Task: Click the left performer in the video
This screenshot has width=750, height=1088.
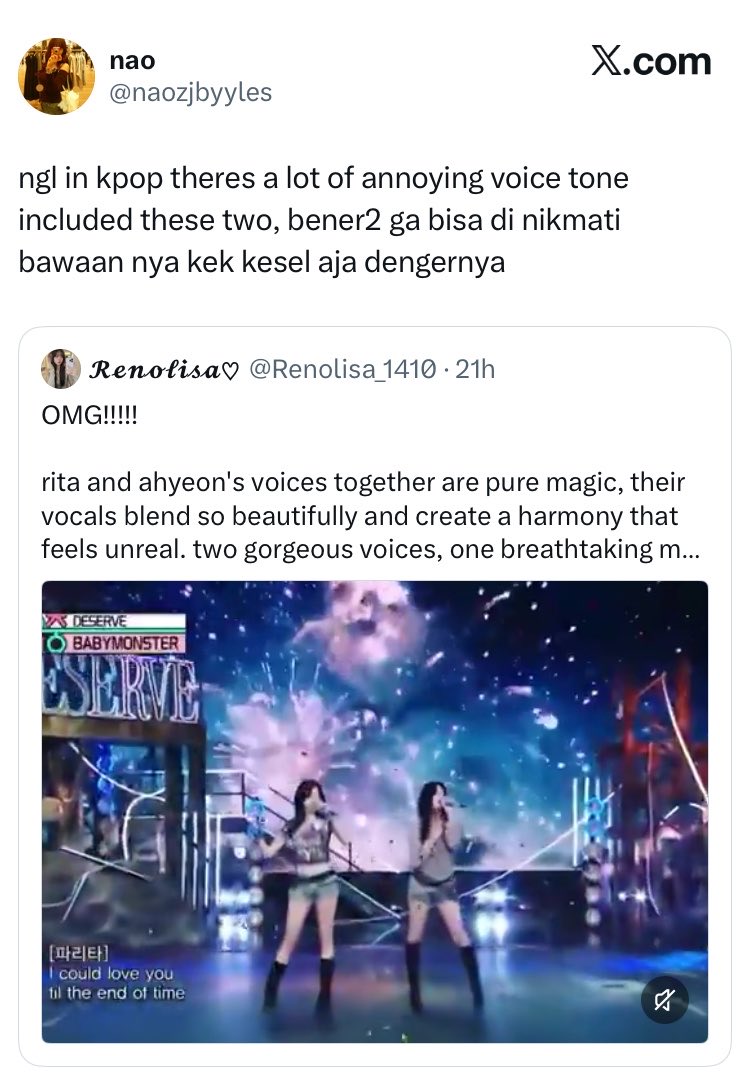Action: point(306,894)
